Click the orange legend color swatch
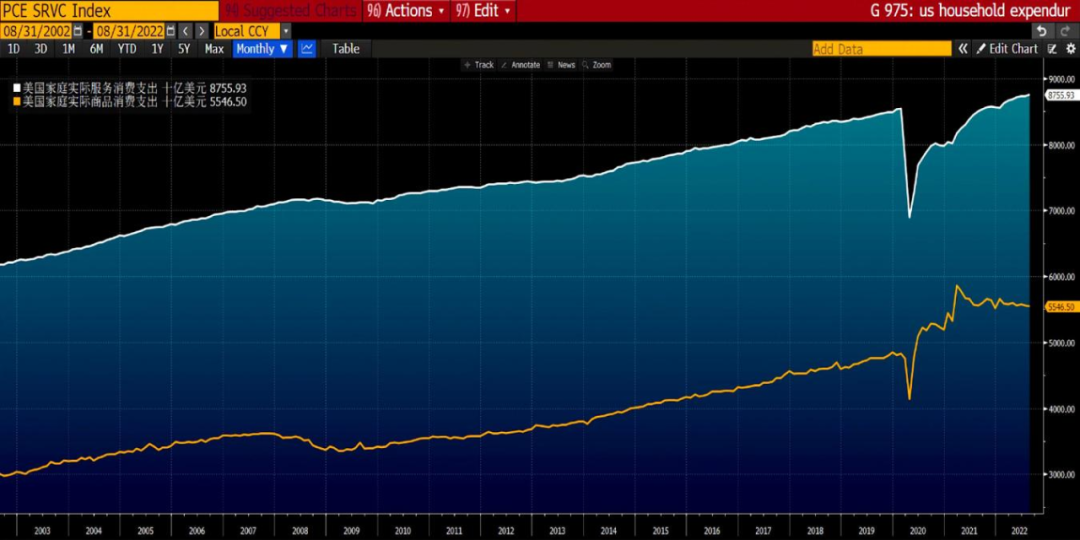1080x540 pixels. [x=17, y=102]
